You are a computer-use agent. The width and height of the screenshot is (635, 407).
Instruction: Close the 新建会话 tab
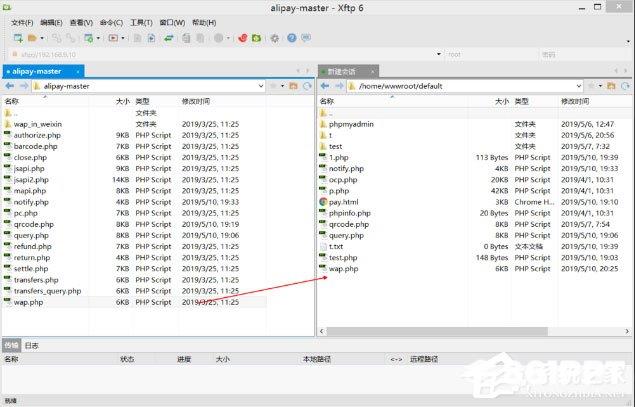coord(372,72)
